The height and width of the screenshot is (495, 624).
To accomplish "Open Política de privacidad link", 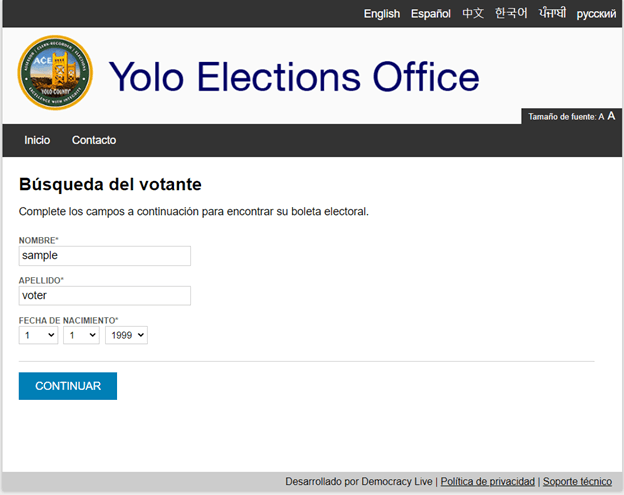I will click(488, 481).
